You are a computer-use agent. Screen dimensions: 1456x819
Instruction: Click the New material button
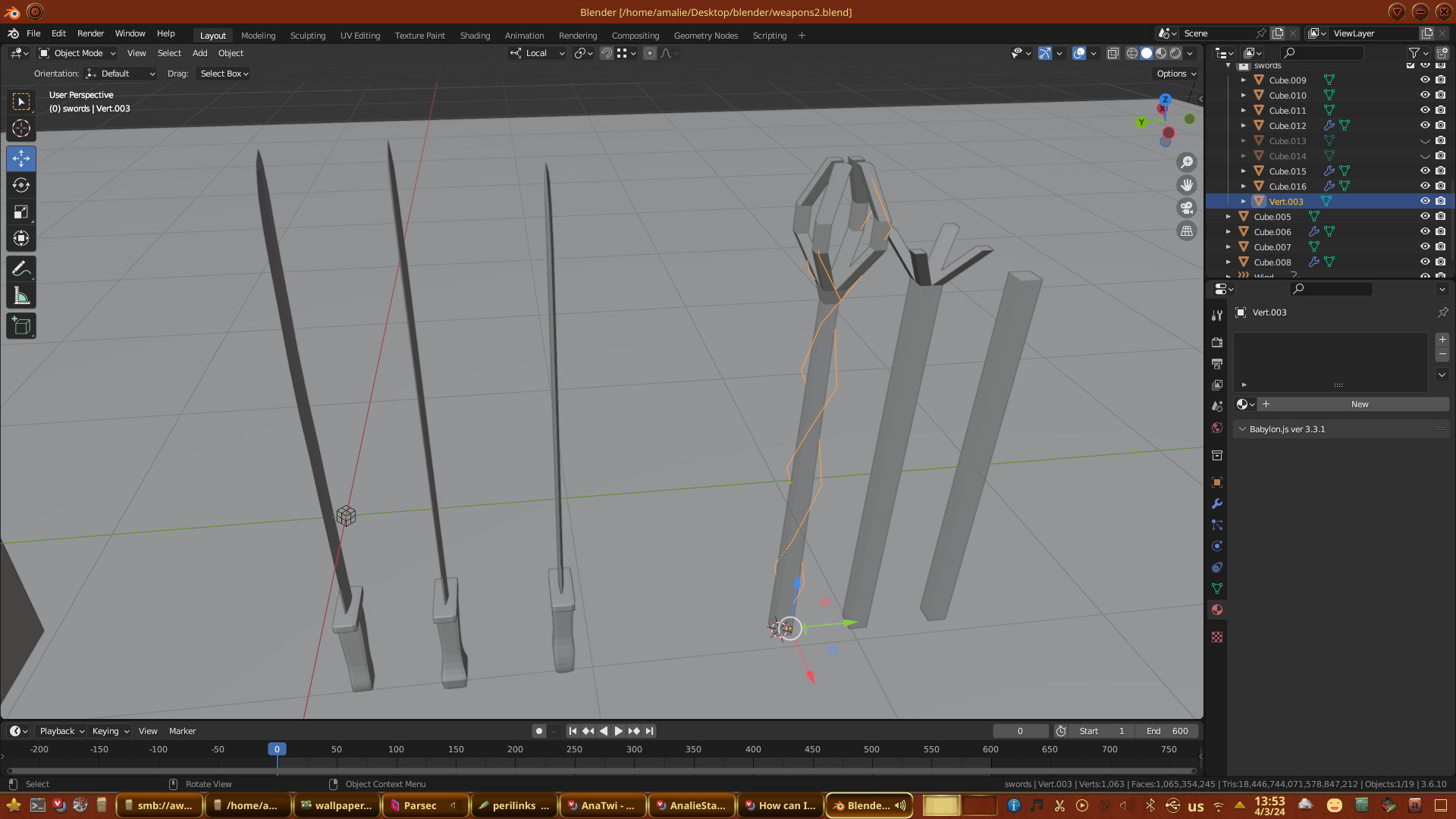pos(1359,404)
